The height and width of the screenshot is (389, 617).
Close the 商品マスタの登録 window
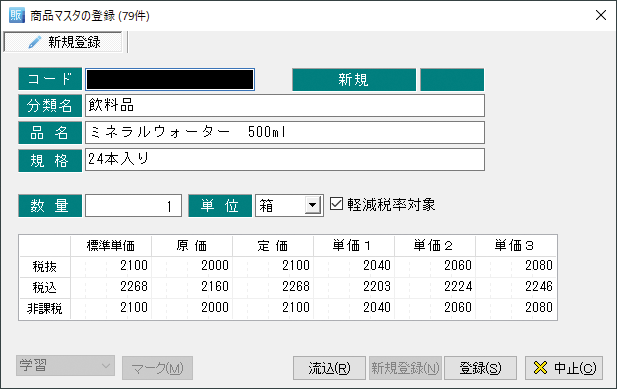[601, 15]
